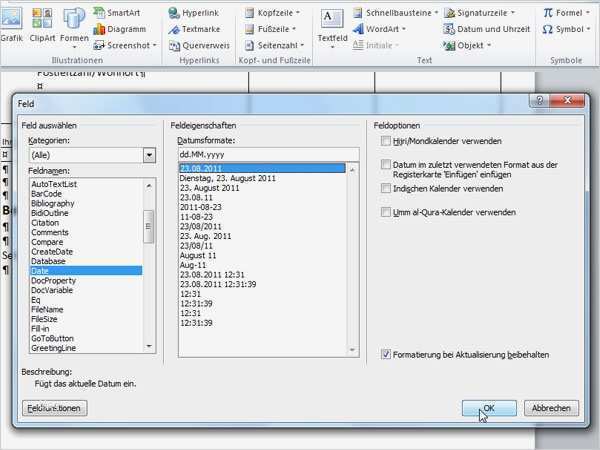Image resolution: width=600 pixels, height=450 pixels.
Task: Open the Fußzeile footer menu
Action: coord(270,29)
